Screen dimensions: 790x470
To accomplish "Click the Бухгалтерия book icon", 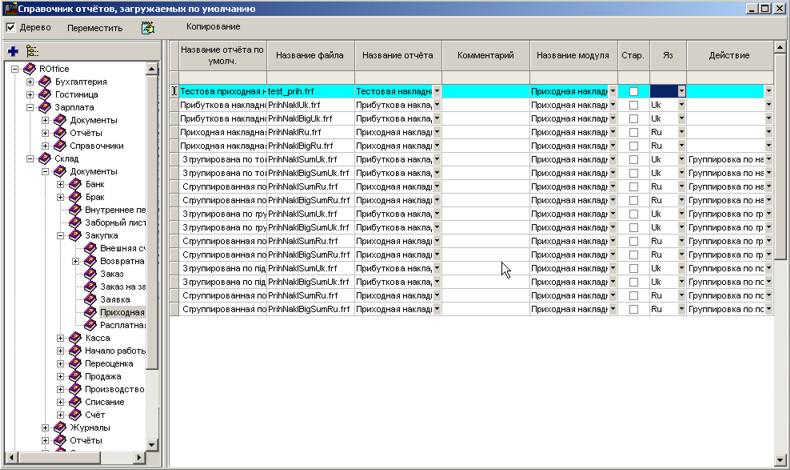I will (45, 82).
